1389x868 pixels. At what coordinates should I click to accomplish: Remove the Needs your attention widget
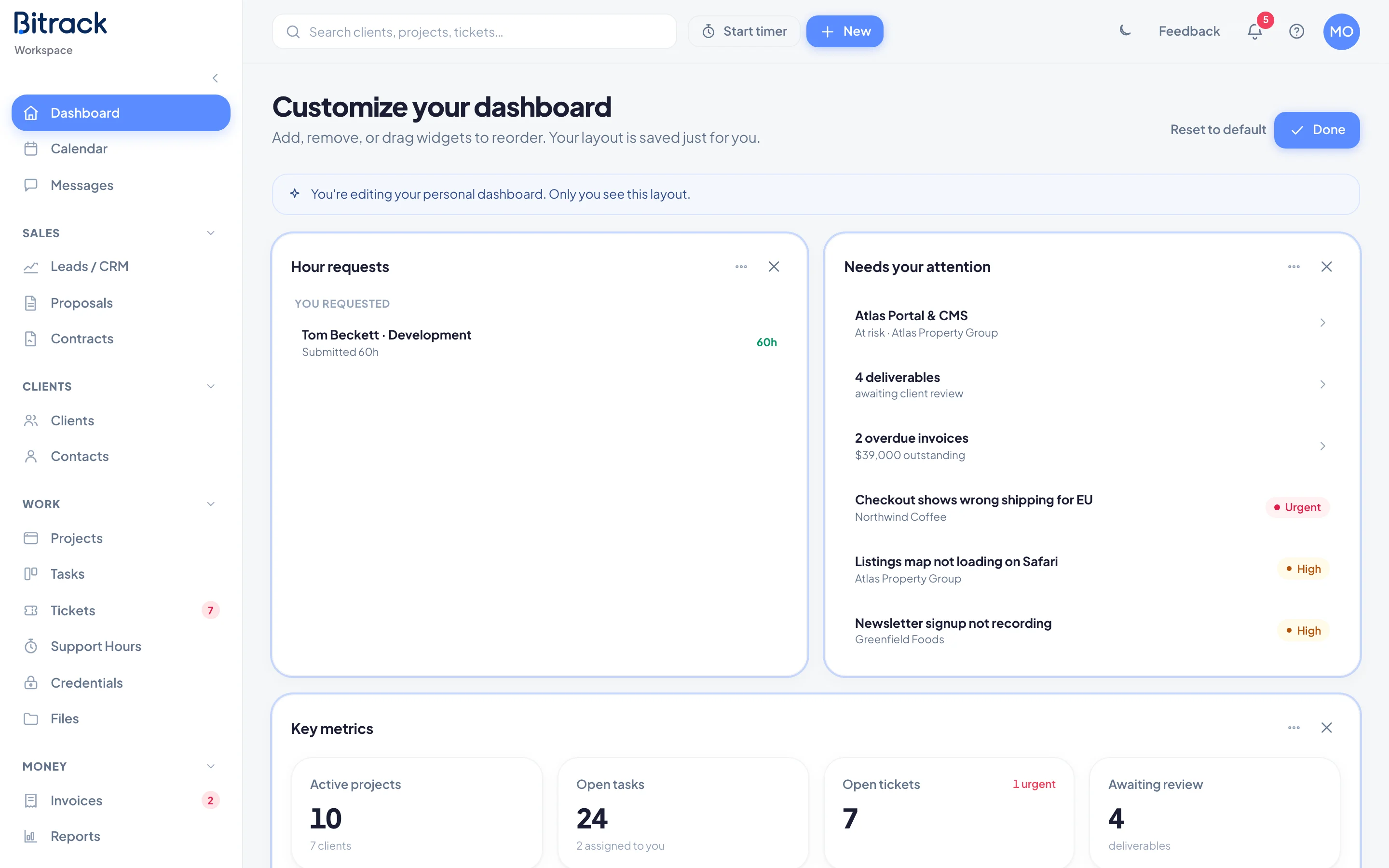(x=1326, y=266)
